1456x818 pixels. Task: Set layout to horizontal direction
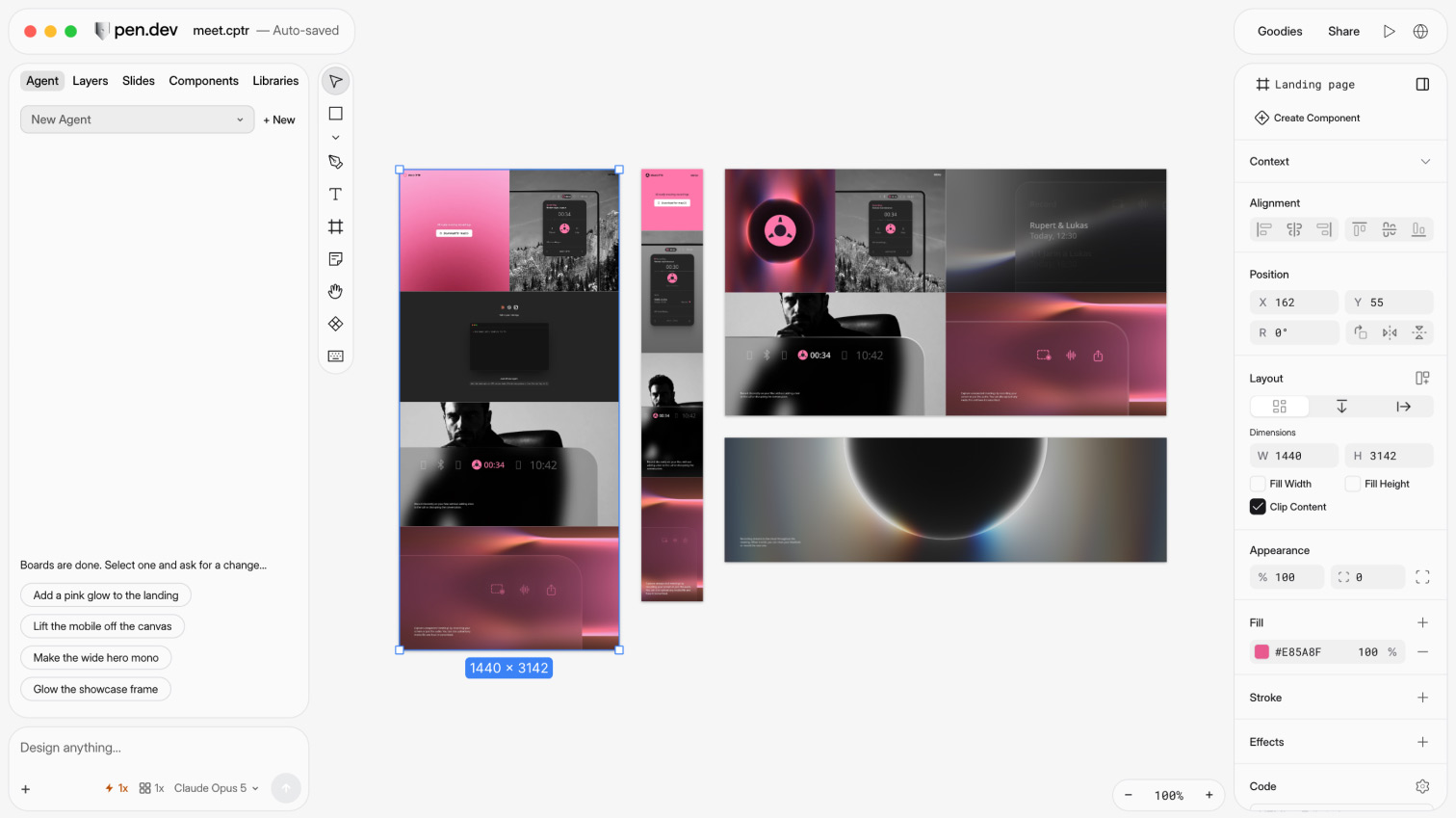pos(1403,407)
